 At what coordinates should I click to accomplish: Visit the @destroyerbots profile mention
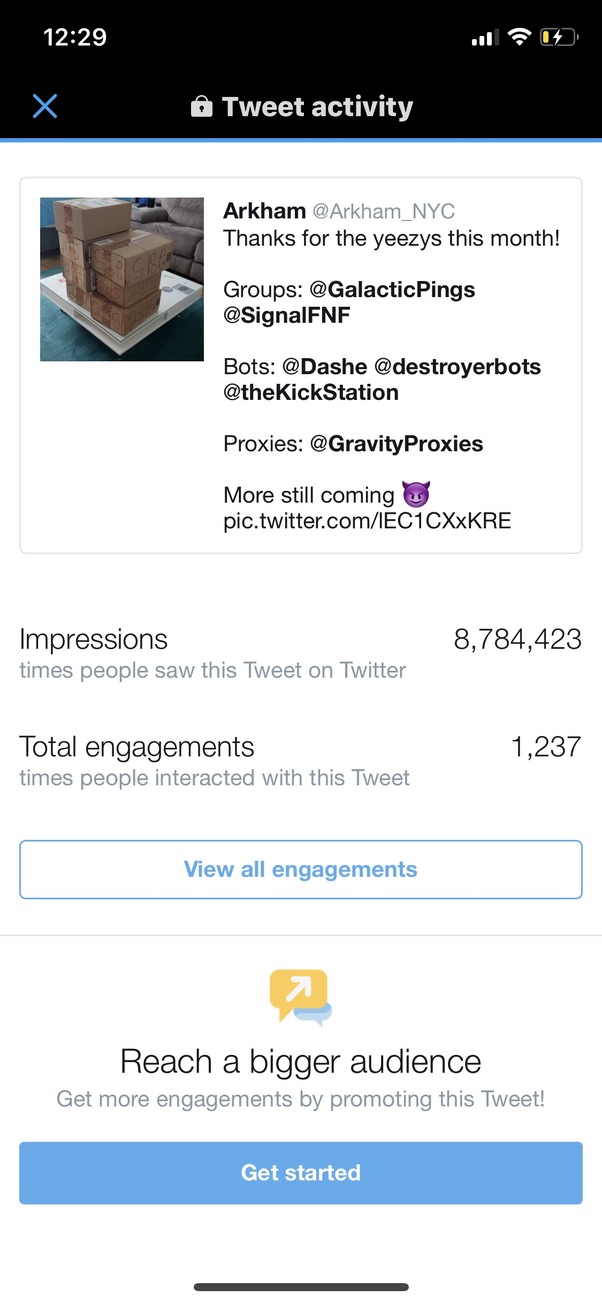[457, 367]
